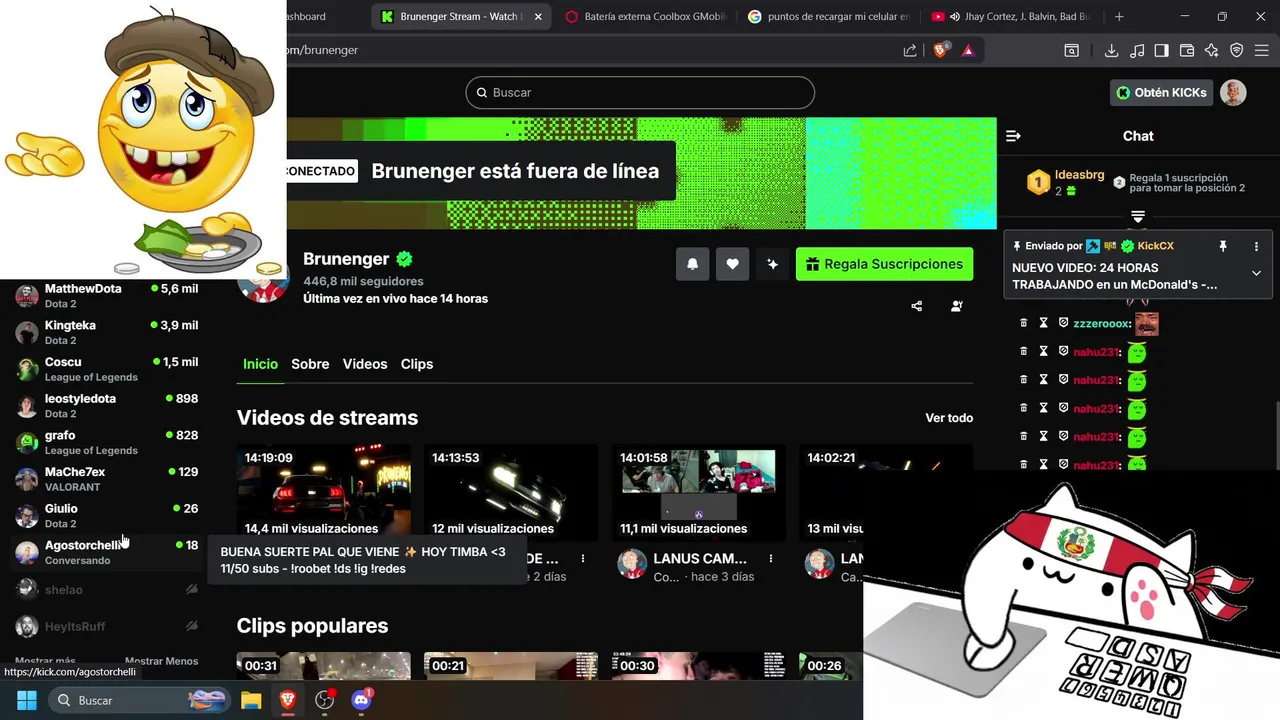
Task: Click the person icon next to share icon
Action: coord(957,306)
